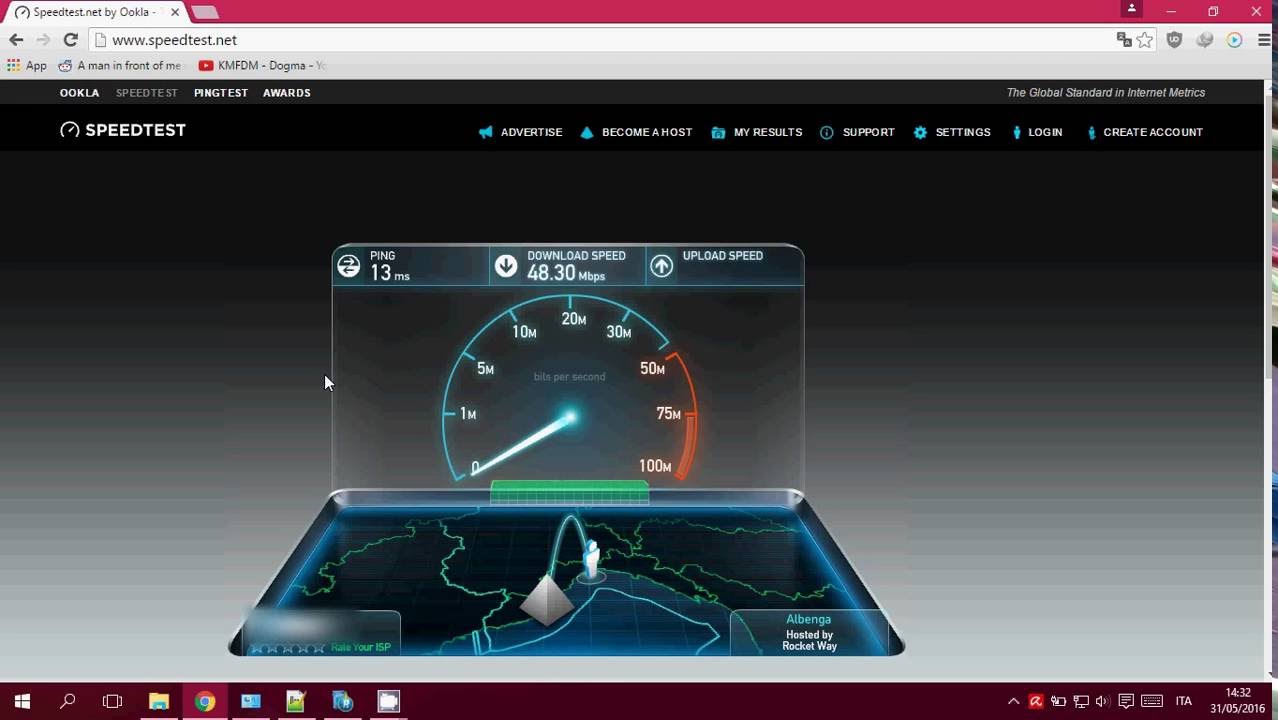Click the LOGIN person icon
This screenshot has height=720, width=1278.
point(1017,132)
